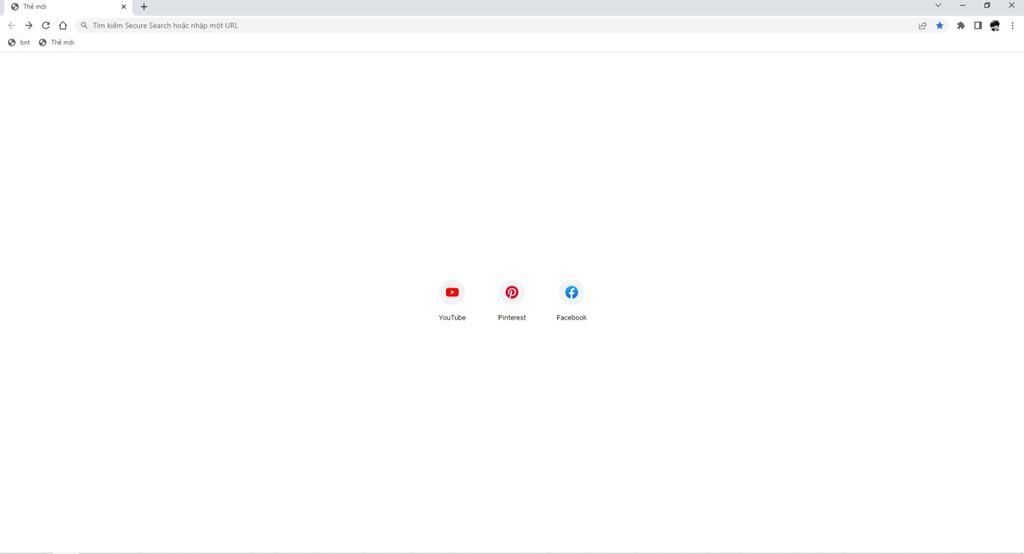Open the extensions puzzle icon

click(961, 25)
